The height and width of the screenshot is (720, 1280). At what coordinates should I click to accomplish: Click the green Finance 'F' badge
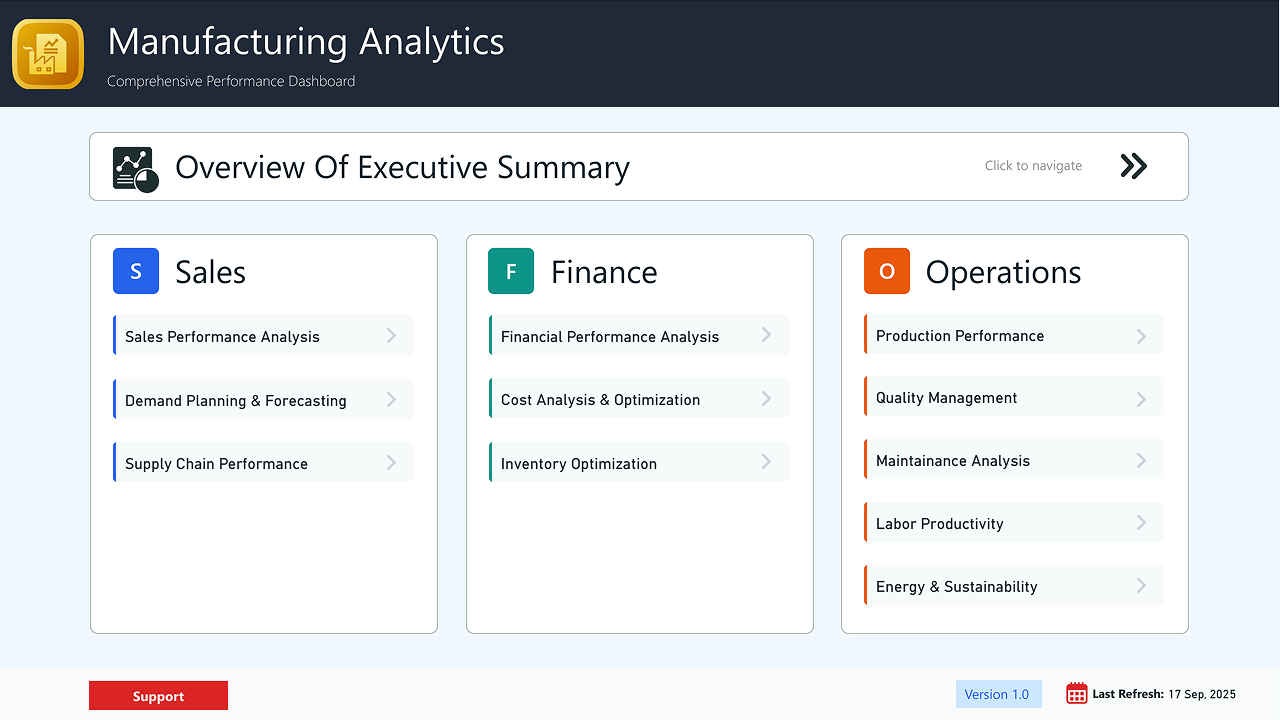(511, 271)
